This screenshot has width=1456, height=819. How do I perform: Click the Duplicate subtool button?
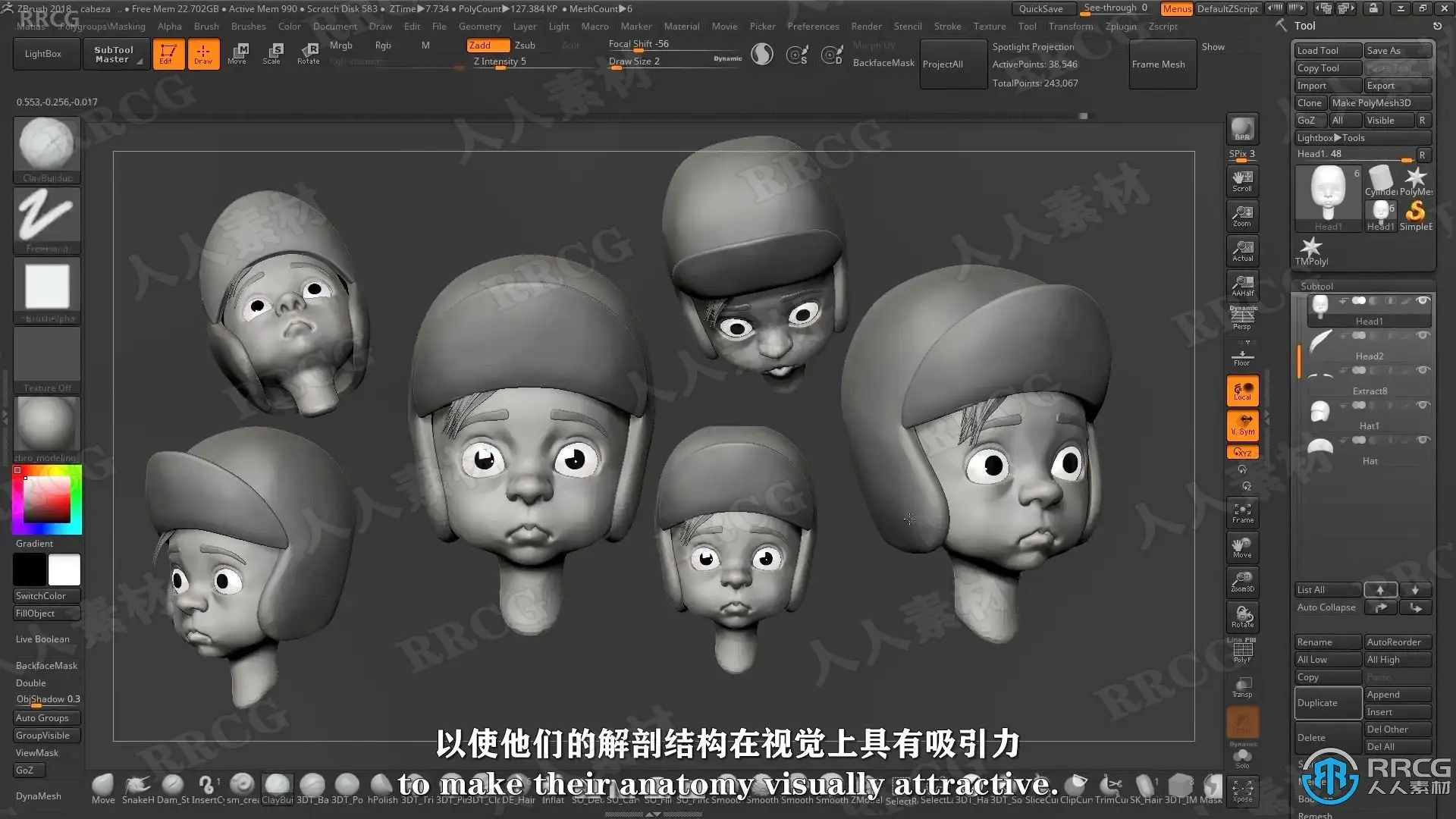(x=1326, y=703)
